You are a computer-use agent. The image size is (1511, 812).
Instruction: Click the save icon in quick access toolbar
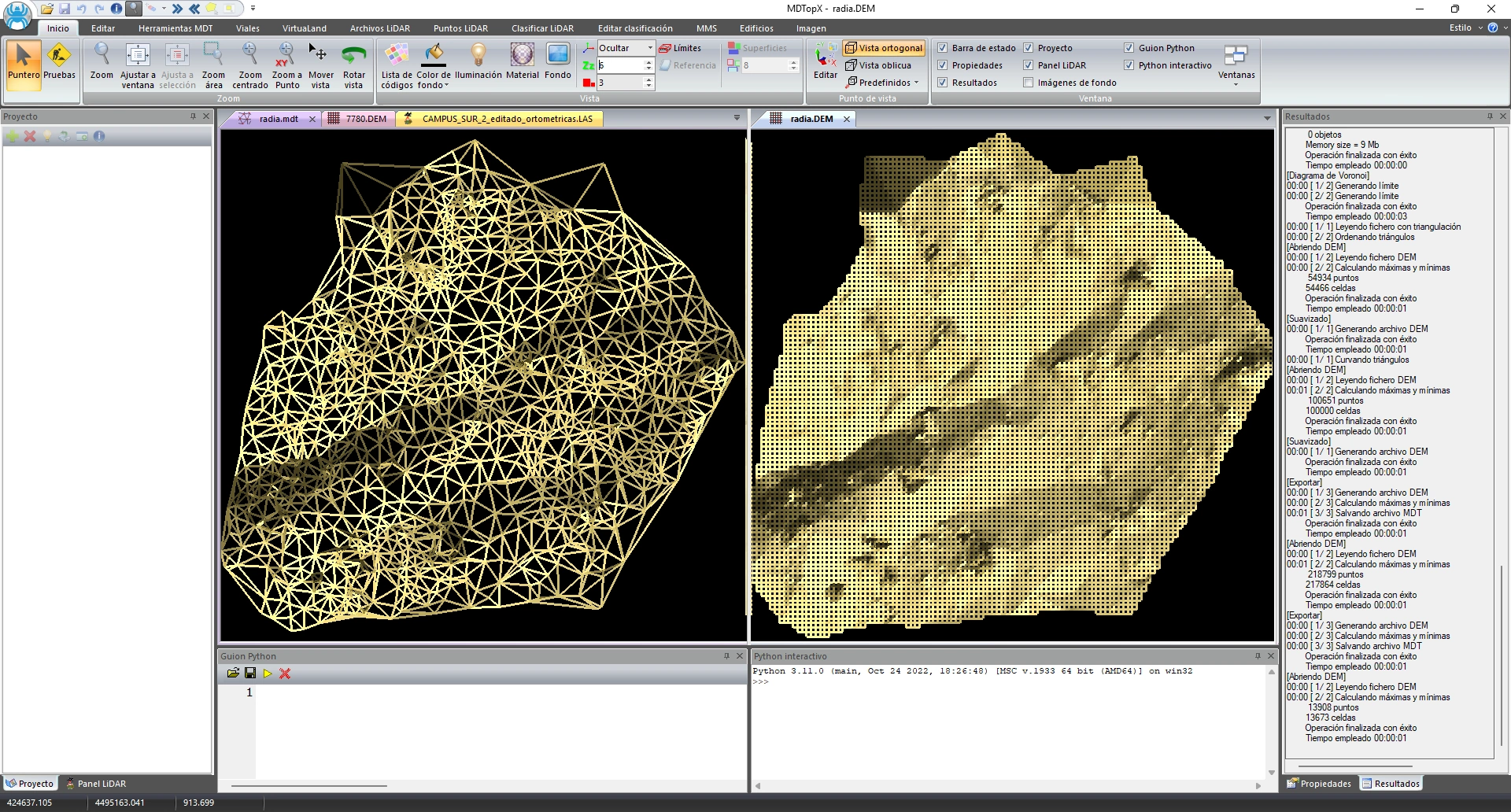tap(65, 9)
